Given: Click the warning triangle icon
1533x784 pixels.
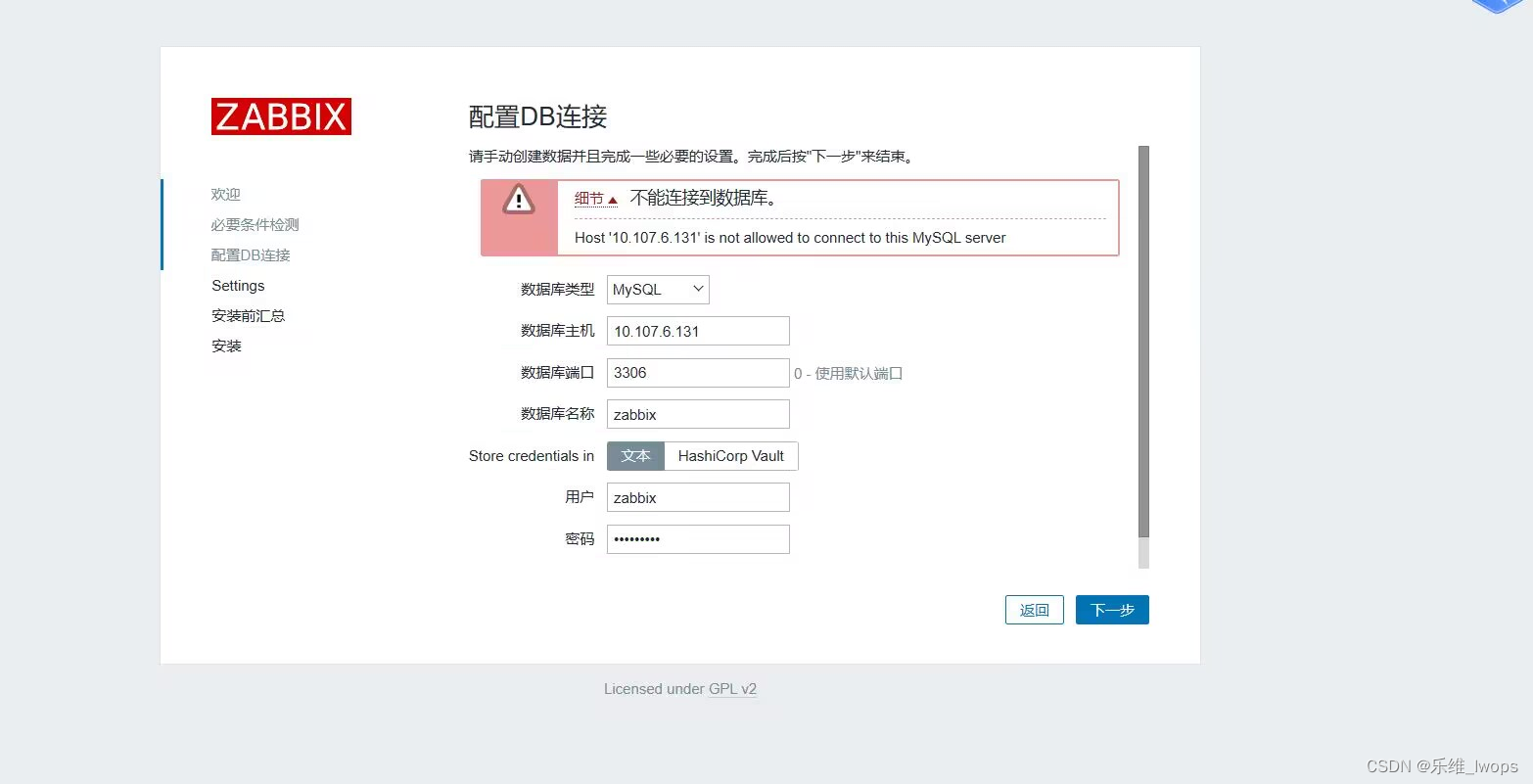Looking at the screenshot, I should pyautogui.click(x=519, y=199).
